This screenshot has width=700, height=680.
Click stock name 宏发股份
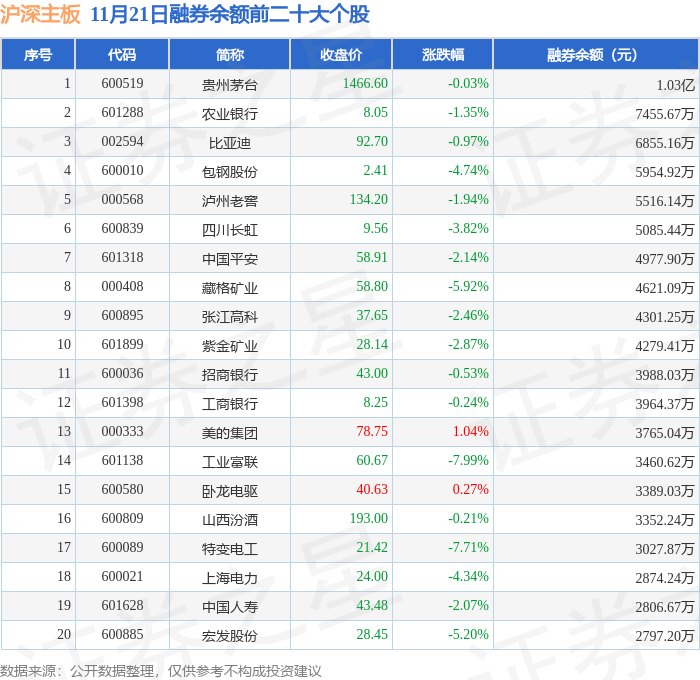tap(229, 636)
